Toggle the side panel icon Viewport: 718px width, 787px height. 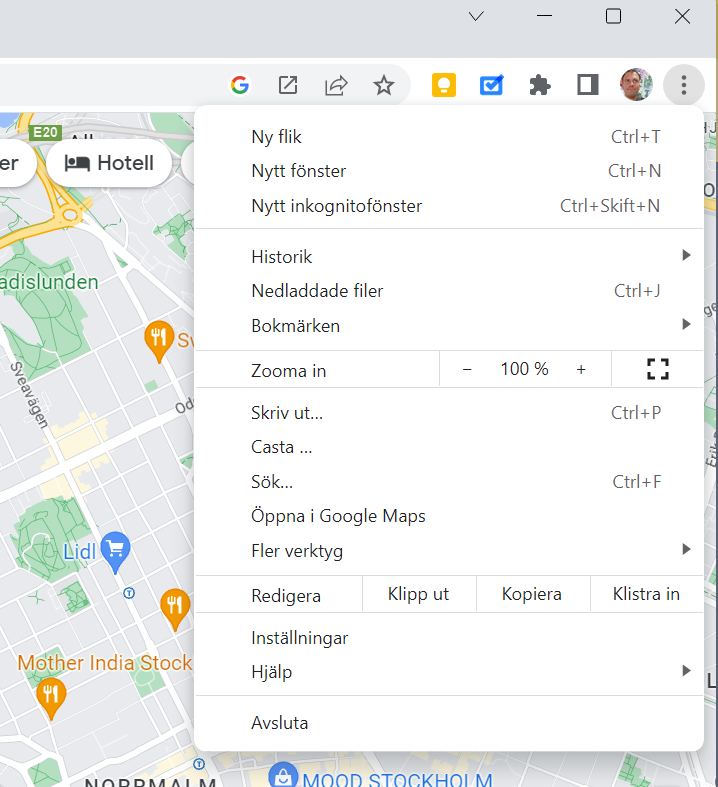[588, 86]
